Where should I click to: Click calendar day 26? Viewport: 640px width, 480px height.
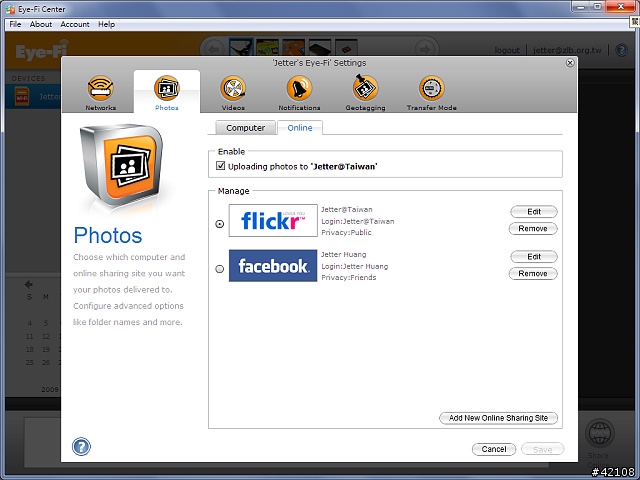pos(46,362)
